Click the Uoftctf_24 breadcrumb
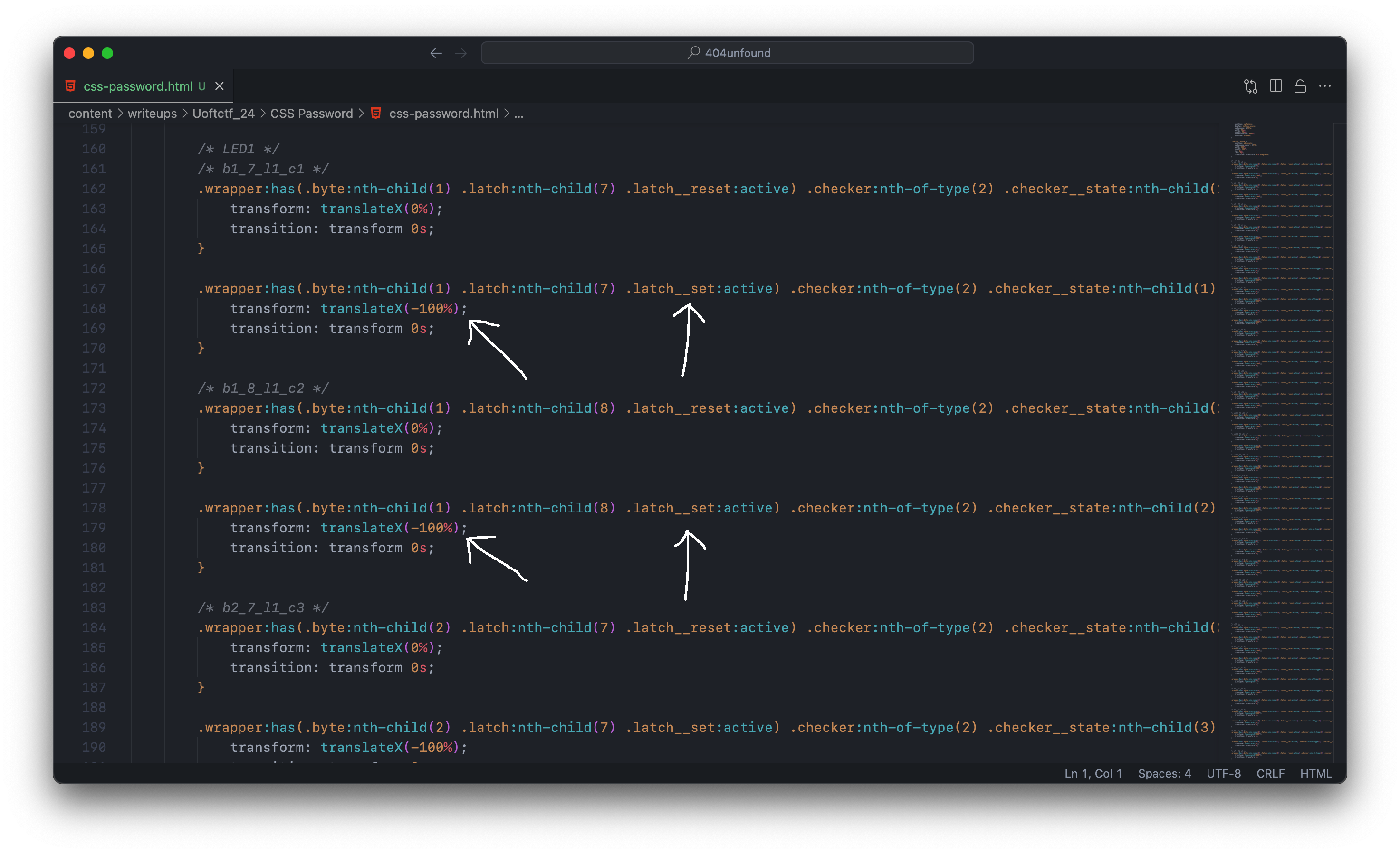The width and height of the screenshot is (1400, 854). (223, 114)
